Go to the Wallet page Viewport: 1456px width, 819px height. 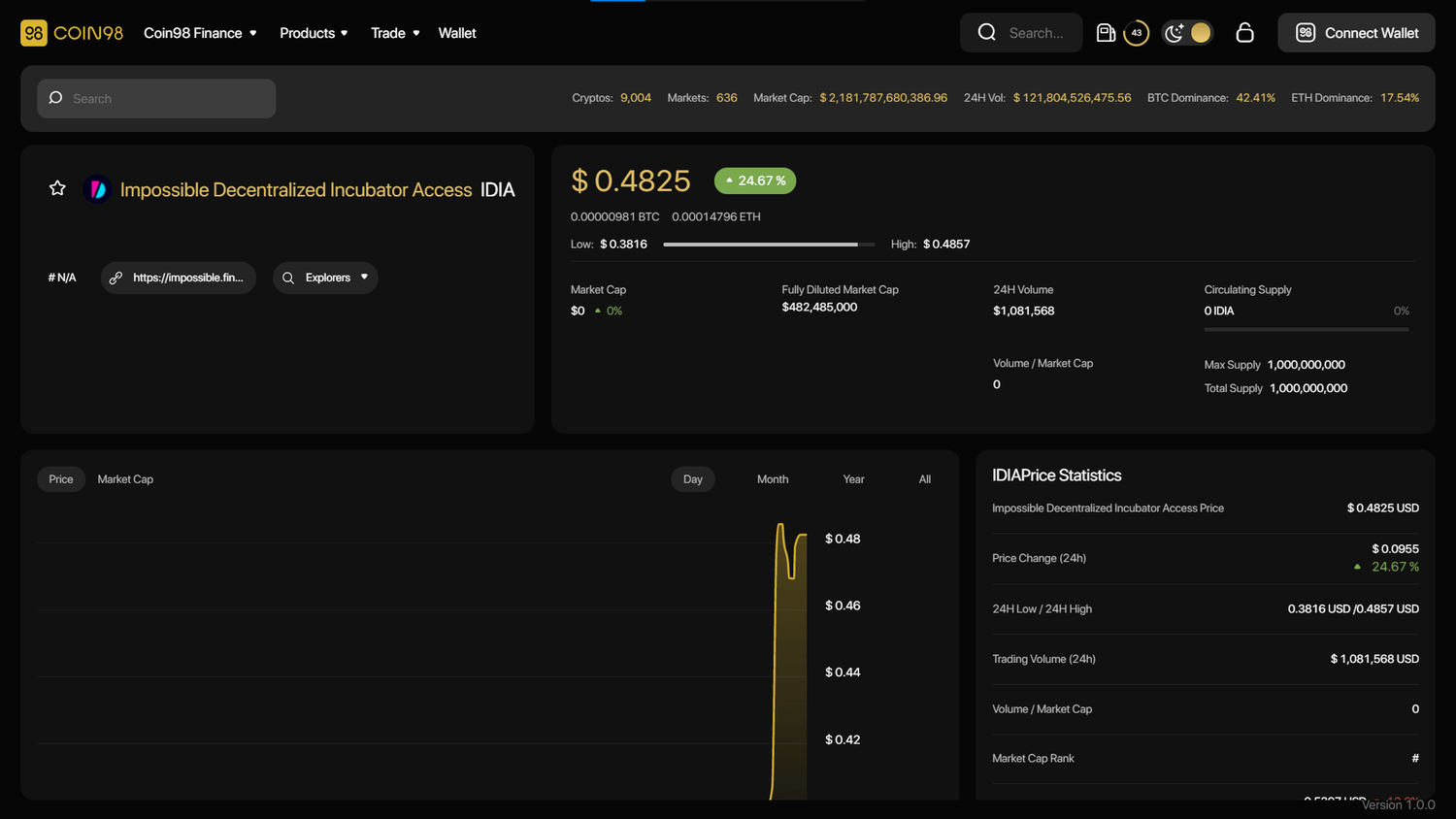pyautogui.click(x=457, y=33)
